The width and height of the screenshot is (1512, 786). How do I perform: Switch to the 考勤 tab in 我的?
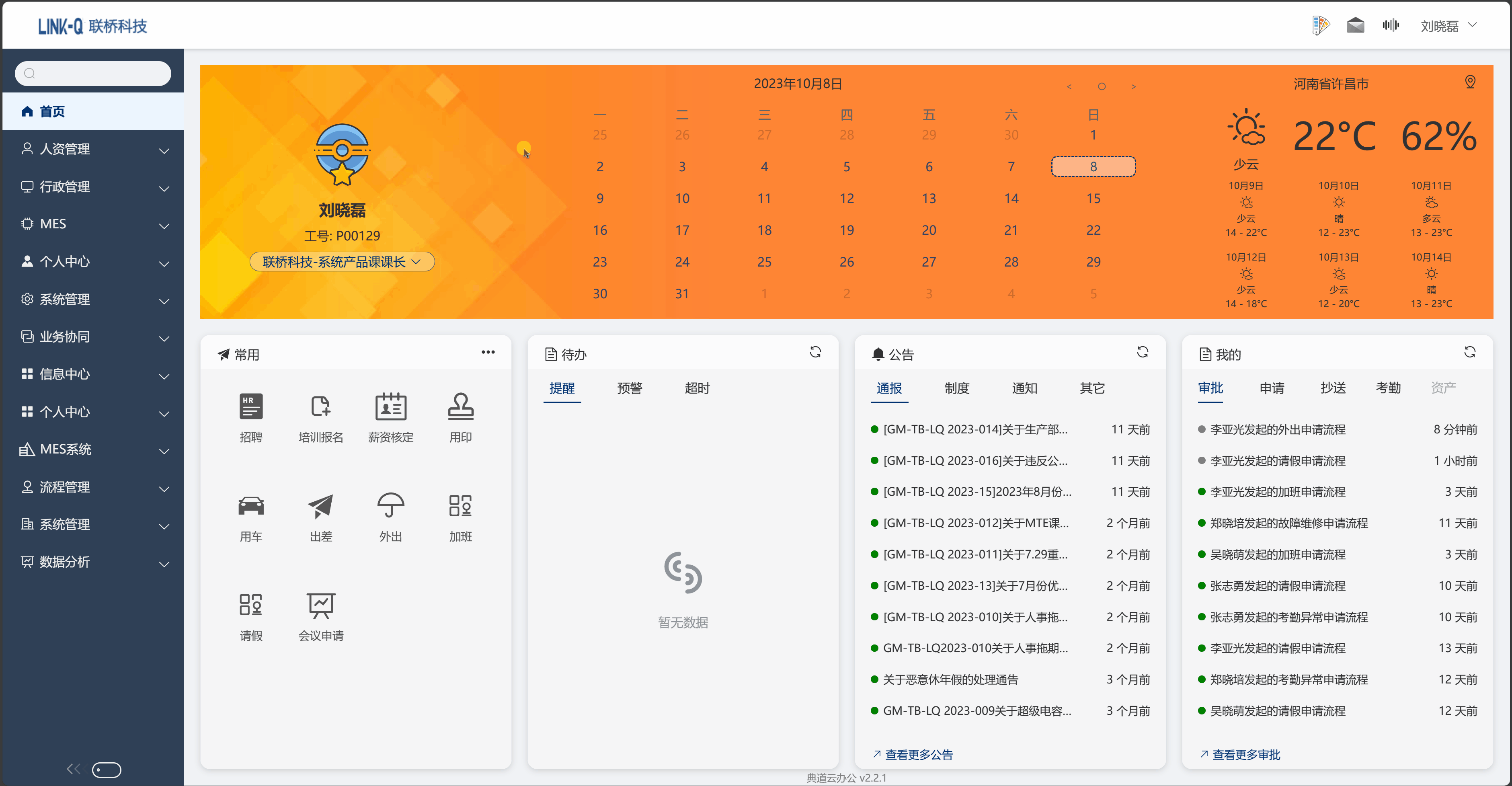[x=1387, y=388]
